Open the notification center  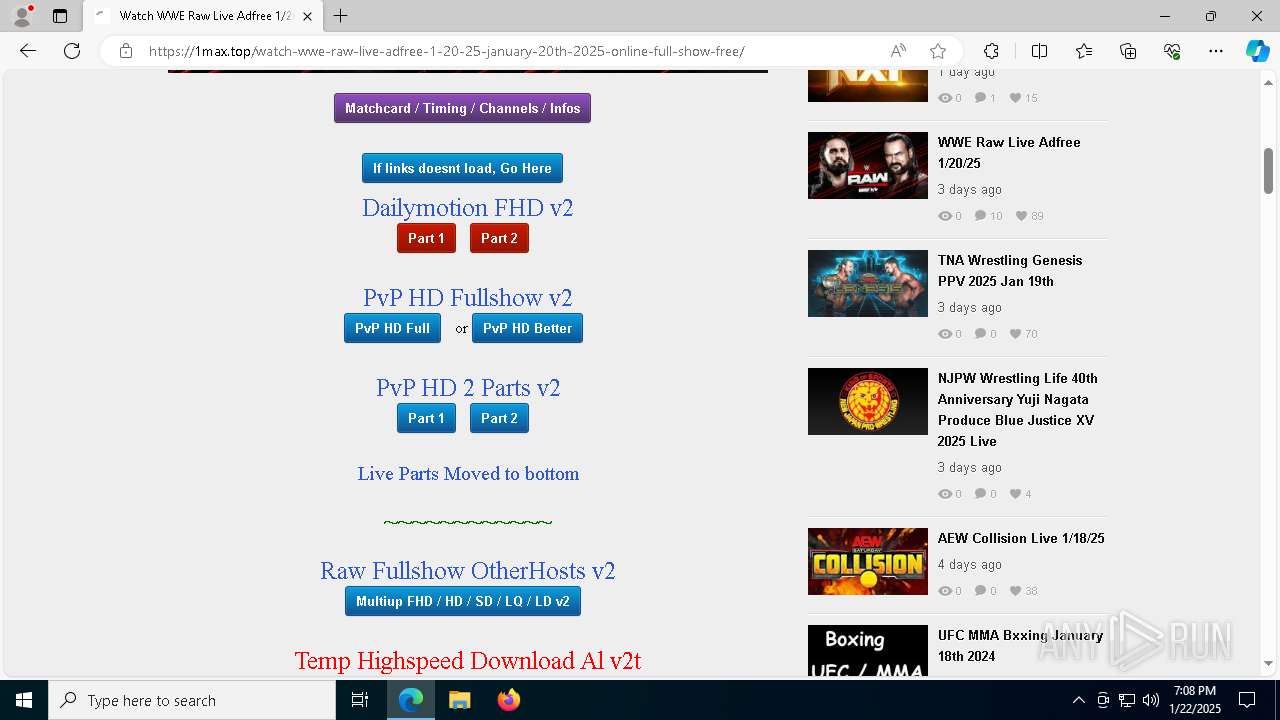coord(1247,700)
